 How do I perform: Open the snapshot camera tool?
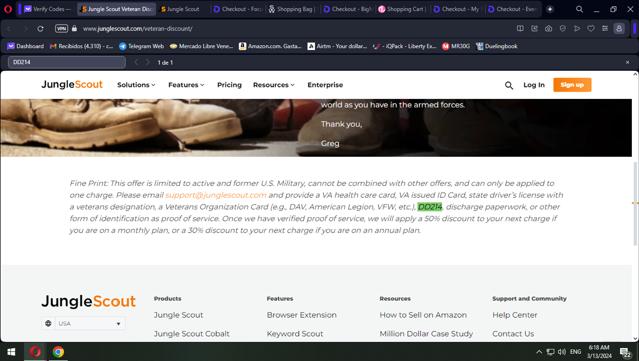[549, 29]
